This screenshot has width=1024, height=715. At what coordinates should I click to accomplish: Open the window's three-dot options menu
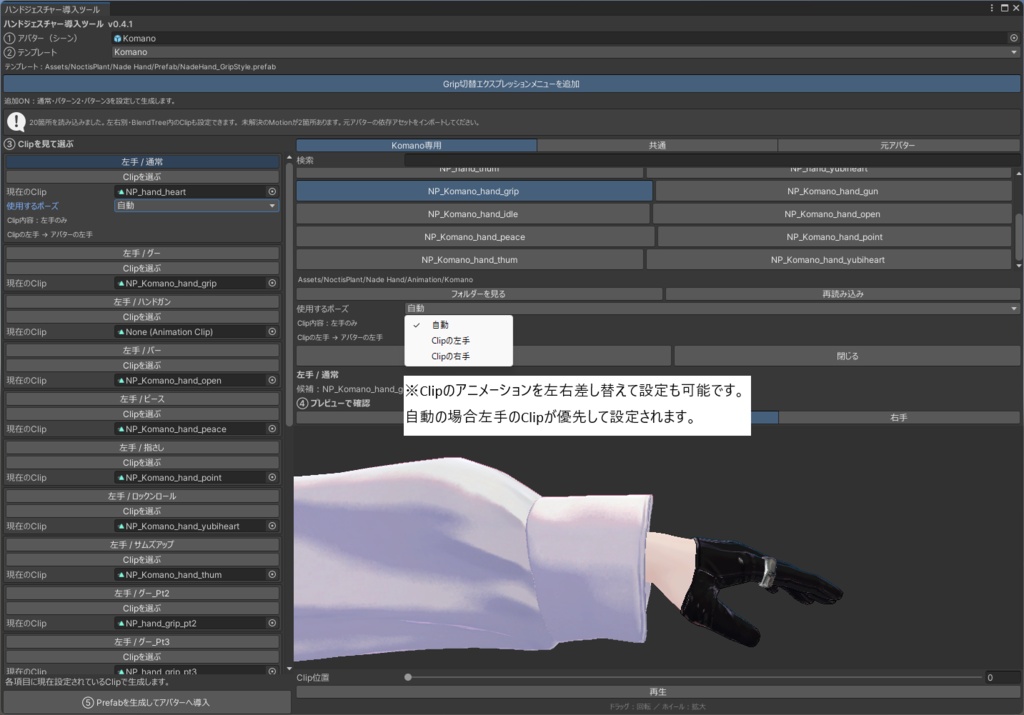992,8
